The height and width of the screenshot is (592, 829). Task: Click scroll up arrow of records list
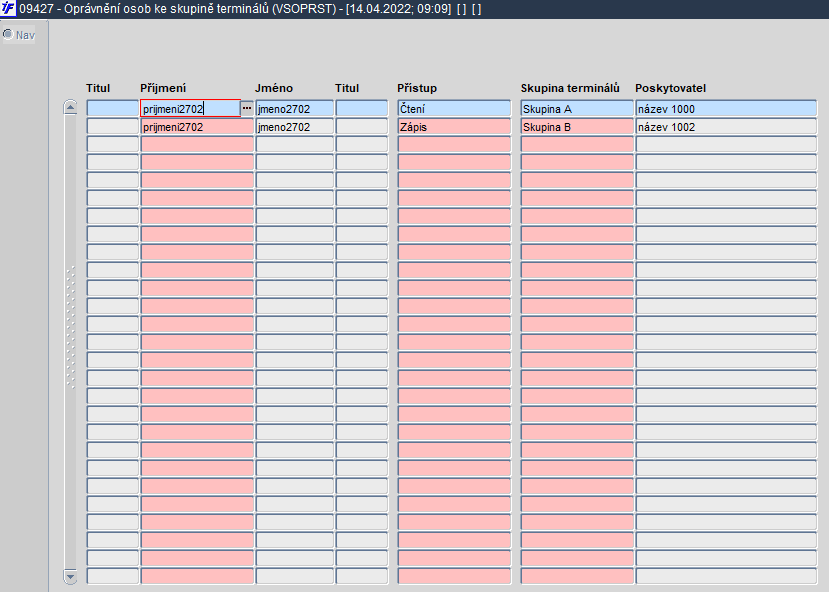tap(70, 107)
